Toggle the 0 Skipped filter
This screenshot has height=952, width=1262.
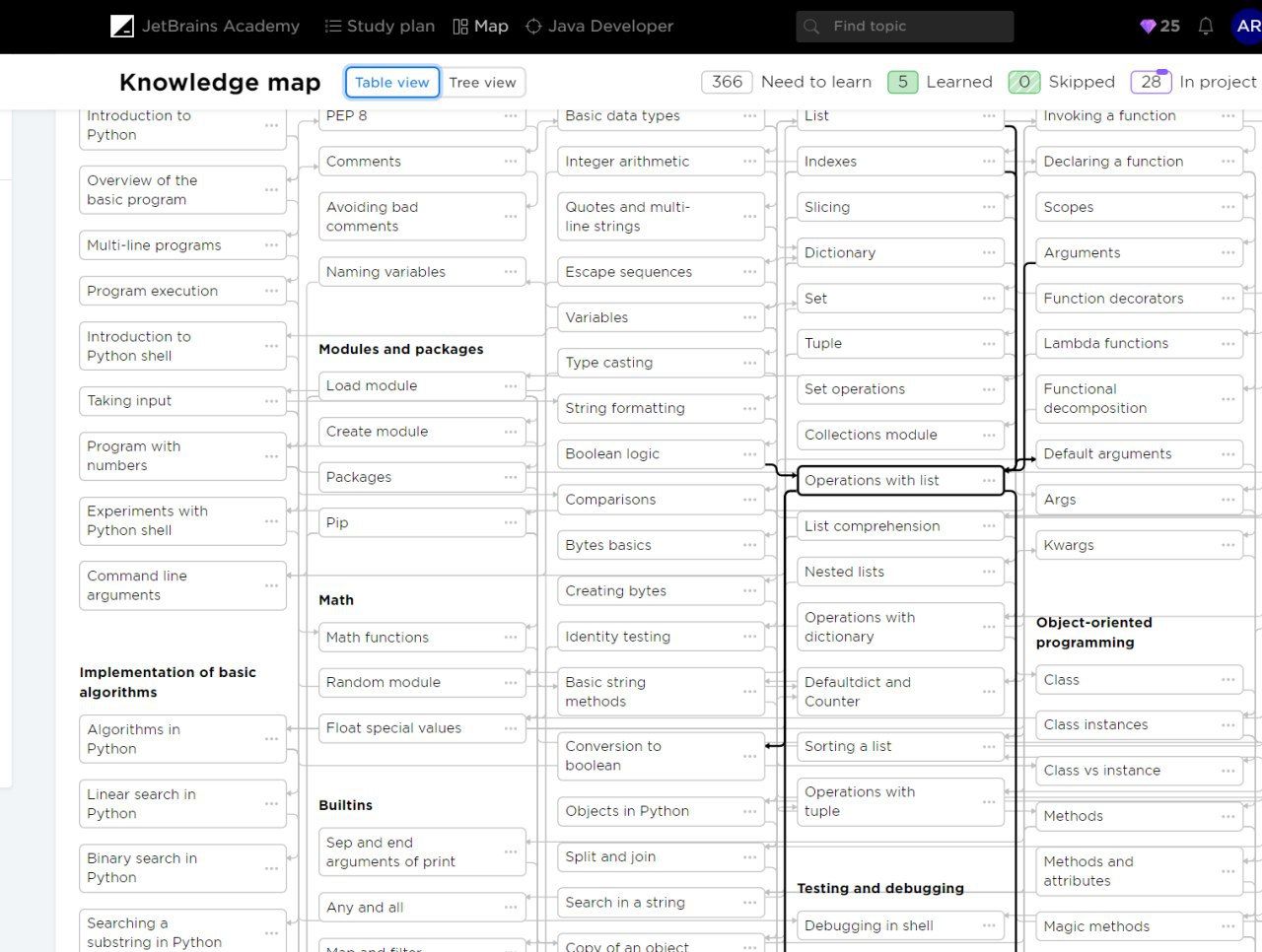point(1062,82)
